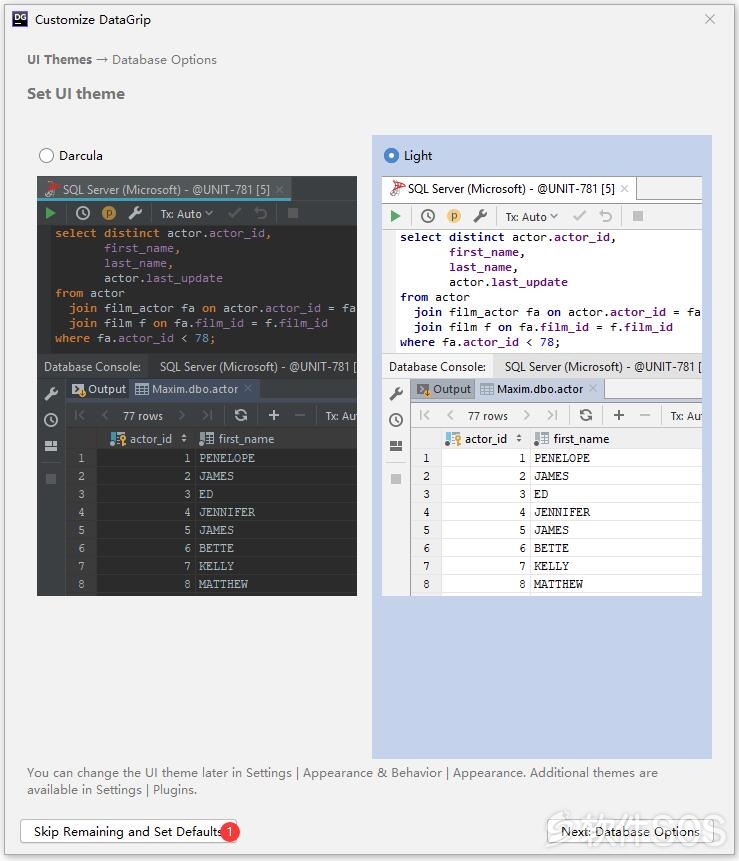739x861 pixels.
Task: Close the Customize DataGrip dialog
Action: 710,19
